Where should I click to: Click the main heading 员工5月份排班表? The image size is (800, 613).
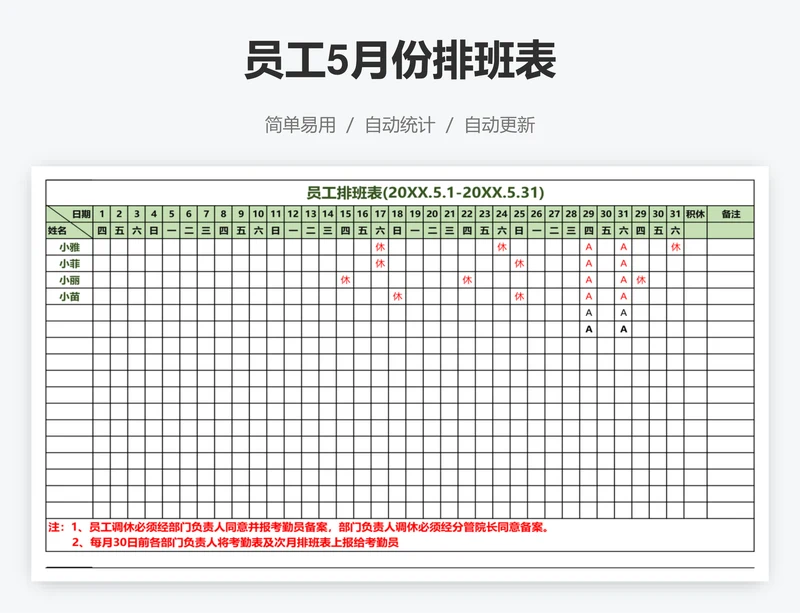(400, 60)
